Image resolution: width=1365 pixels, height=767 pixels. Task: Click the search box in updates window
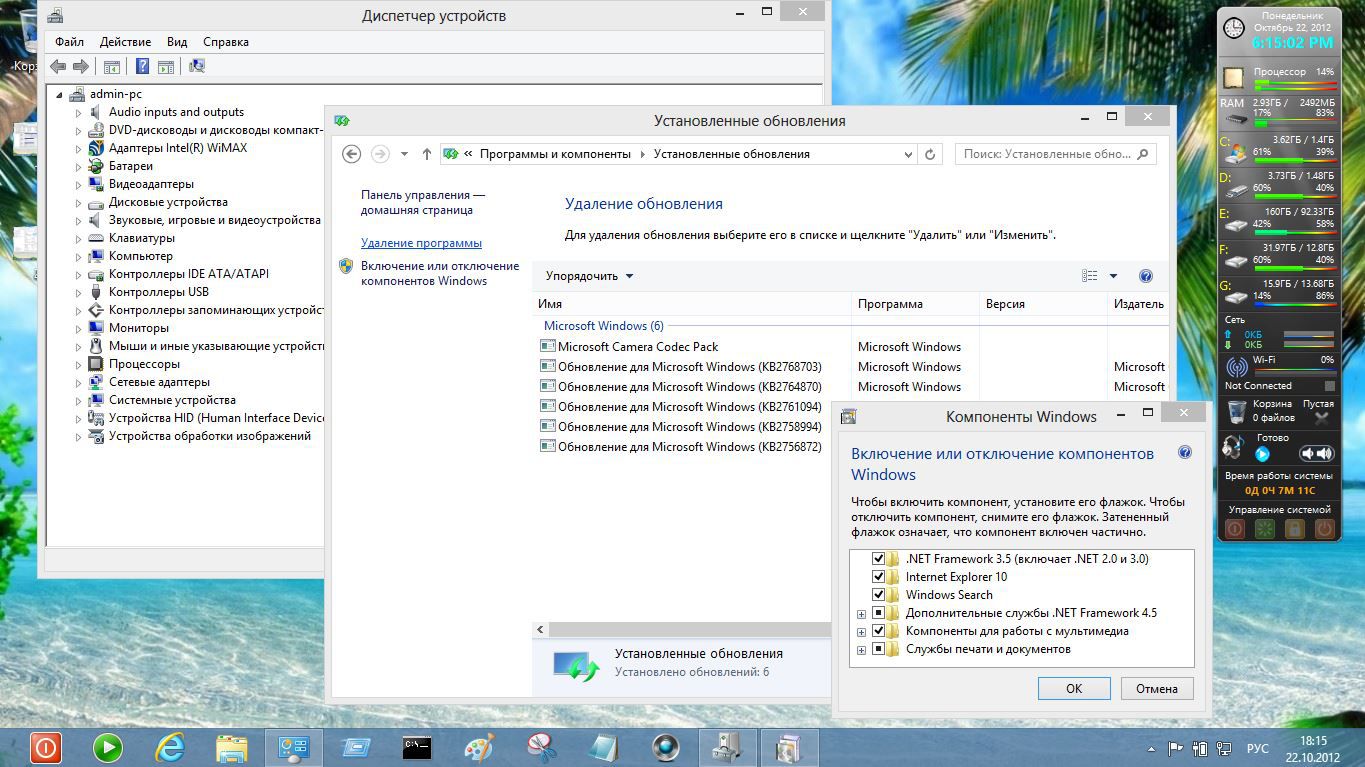coord(1056,154)
